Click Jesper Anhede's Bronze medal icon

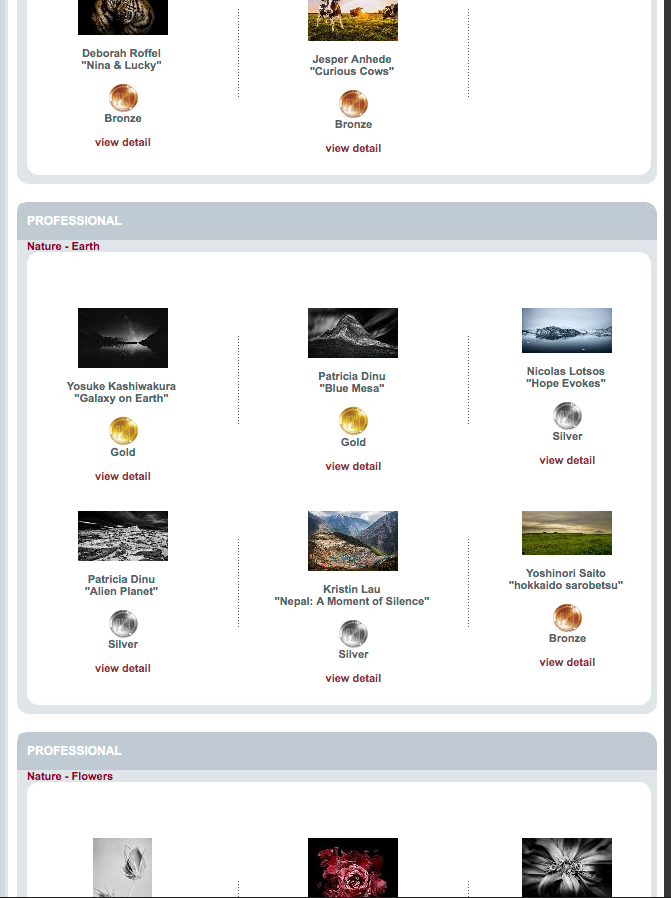(353, 104)
